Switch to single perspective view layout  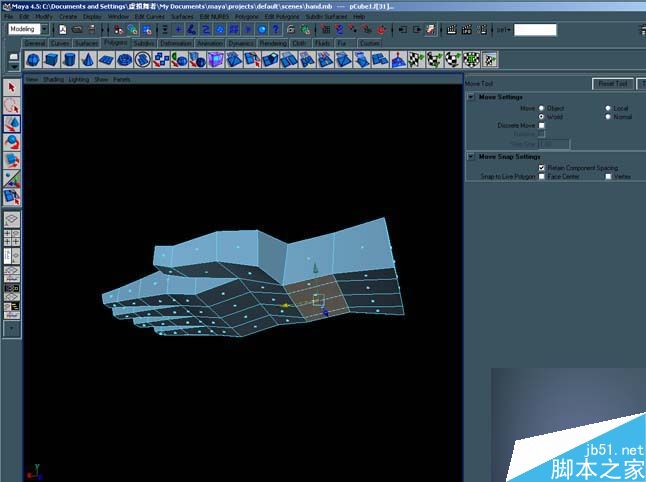pyautogui.click(x=12, y=219)
